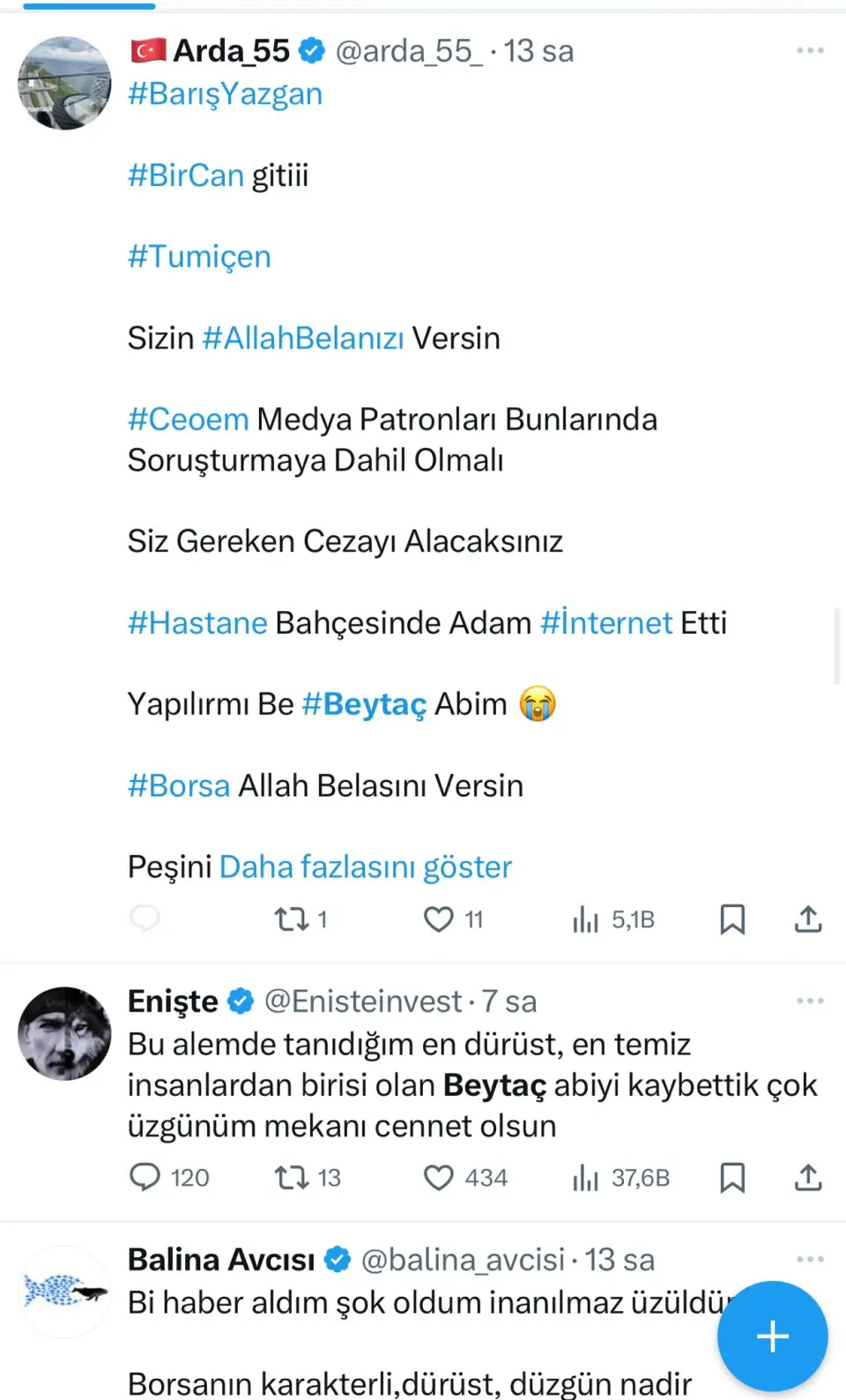Bookmark the Arda_55 tweet
Image resolution: width=846 pixels, height=1400 pixels.
click(732, 920)
